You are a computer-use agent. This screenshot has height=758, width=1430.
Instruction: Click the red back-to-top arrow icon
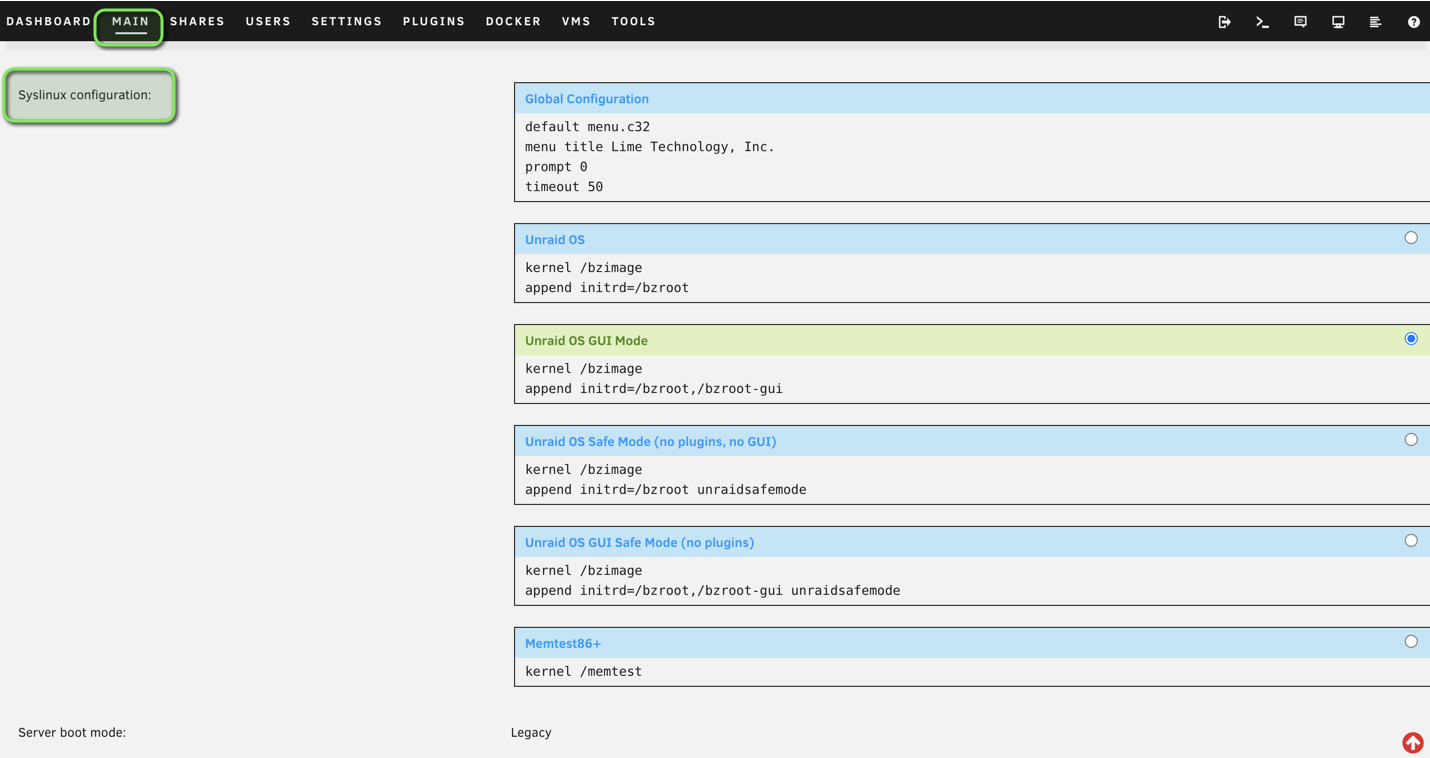tap(1412, 742)
